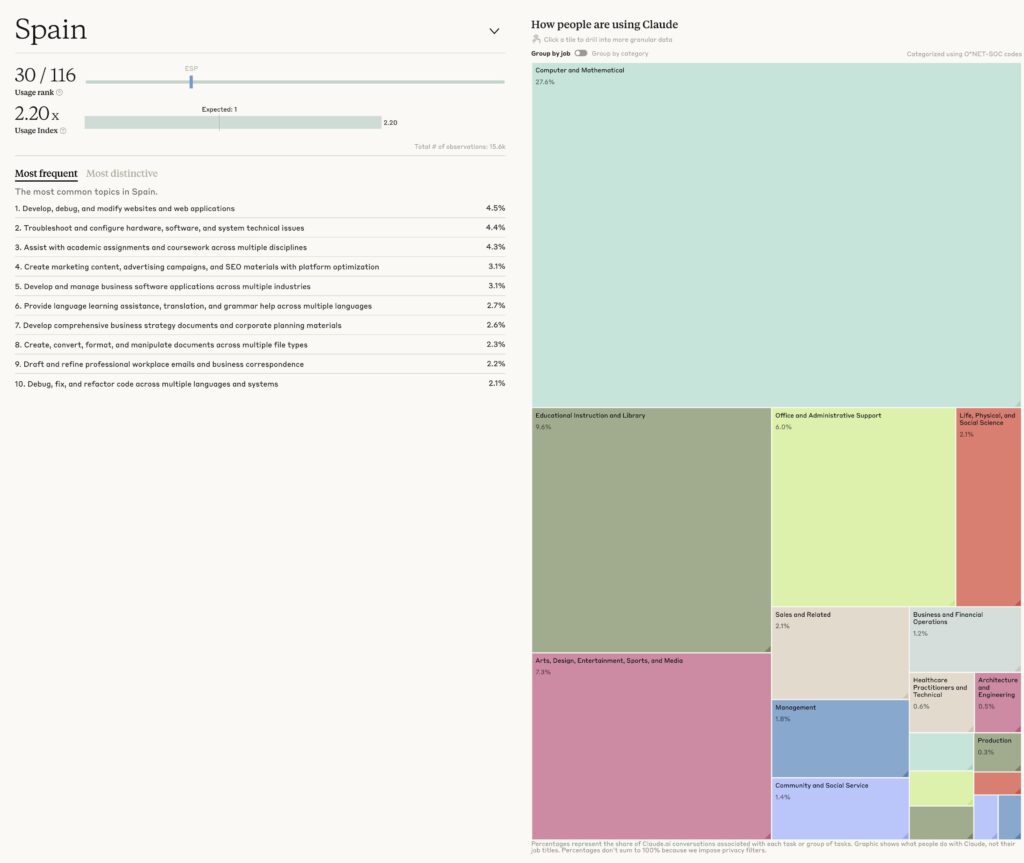The image size is (1024, 863).
Task: Select 'Develop and manage business software' row
Action: coord(260,286)
